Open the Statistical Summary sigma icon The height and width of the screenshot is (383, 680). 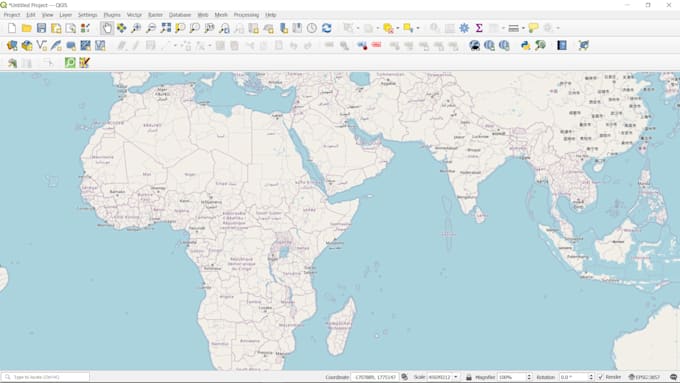(x=479, y=28)
